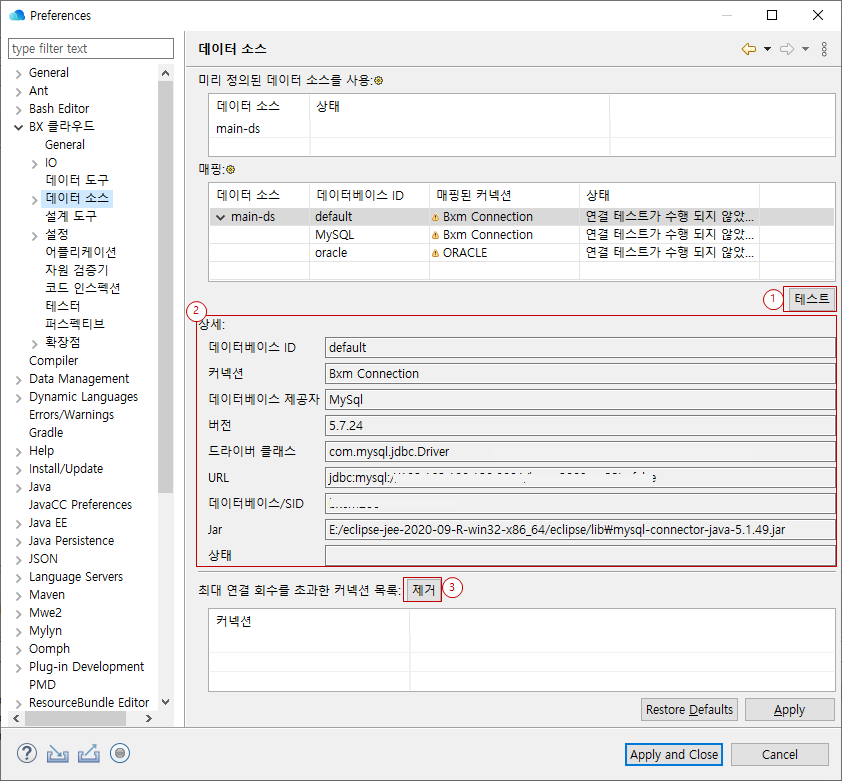Viewport: 842px width, 781px height.
Task: Expand the Java category in sidebar
Action: point(20,486)
